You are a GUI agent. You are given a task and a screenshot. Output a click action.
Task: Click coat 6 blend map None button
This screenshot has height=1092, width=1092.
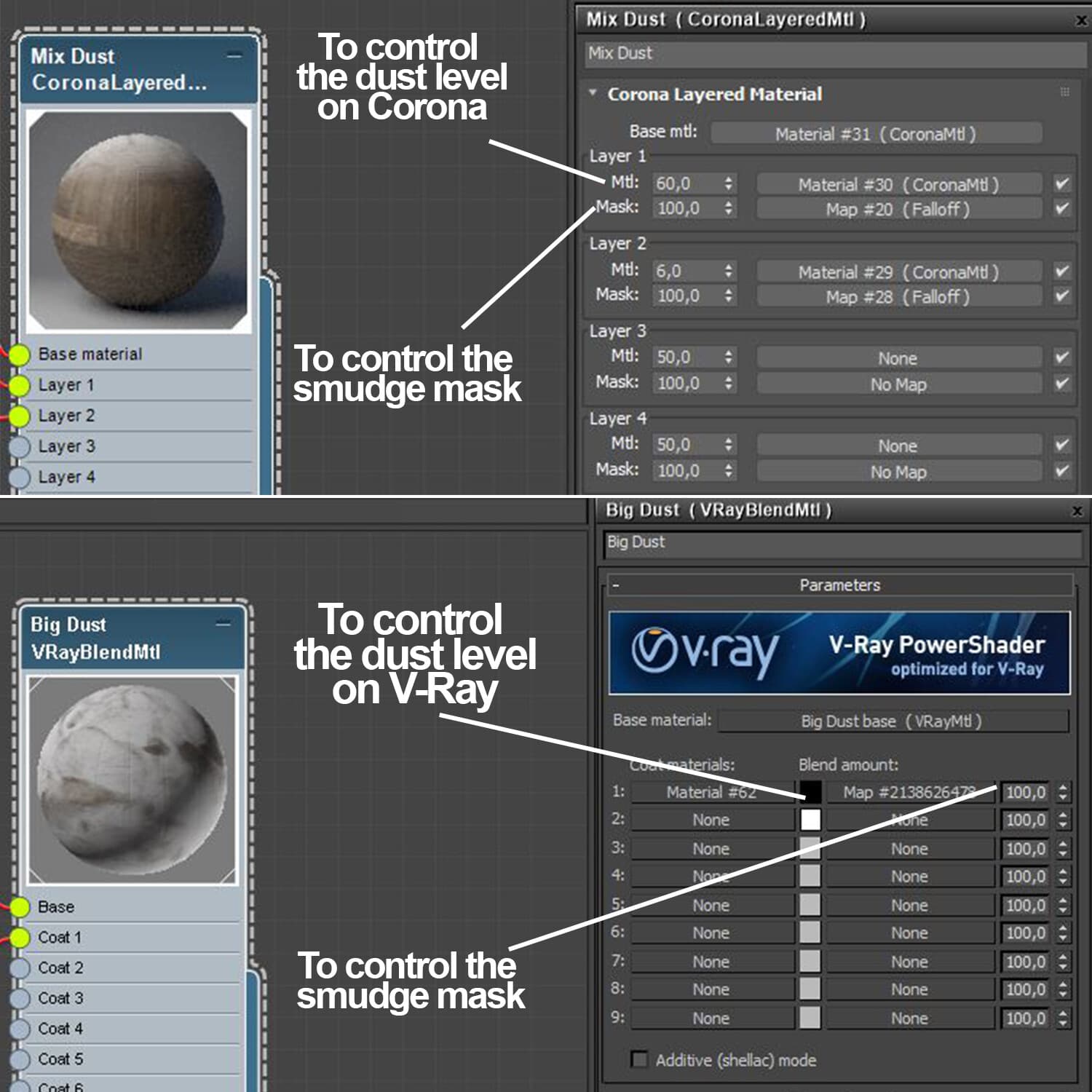(911, 933)
